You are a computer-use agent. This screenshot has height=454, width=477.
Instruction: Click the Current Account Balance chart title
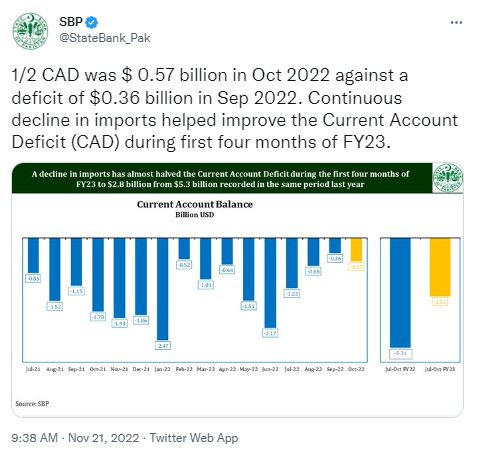coord(195,204)
